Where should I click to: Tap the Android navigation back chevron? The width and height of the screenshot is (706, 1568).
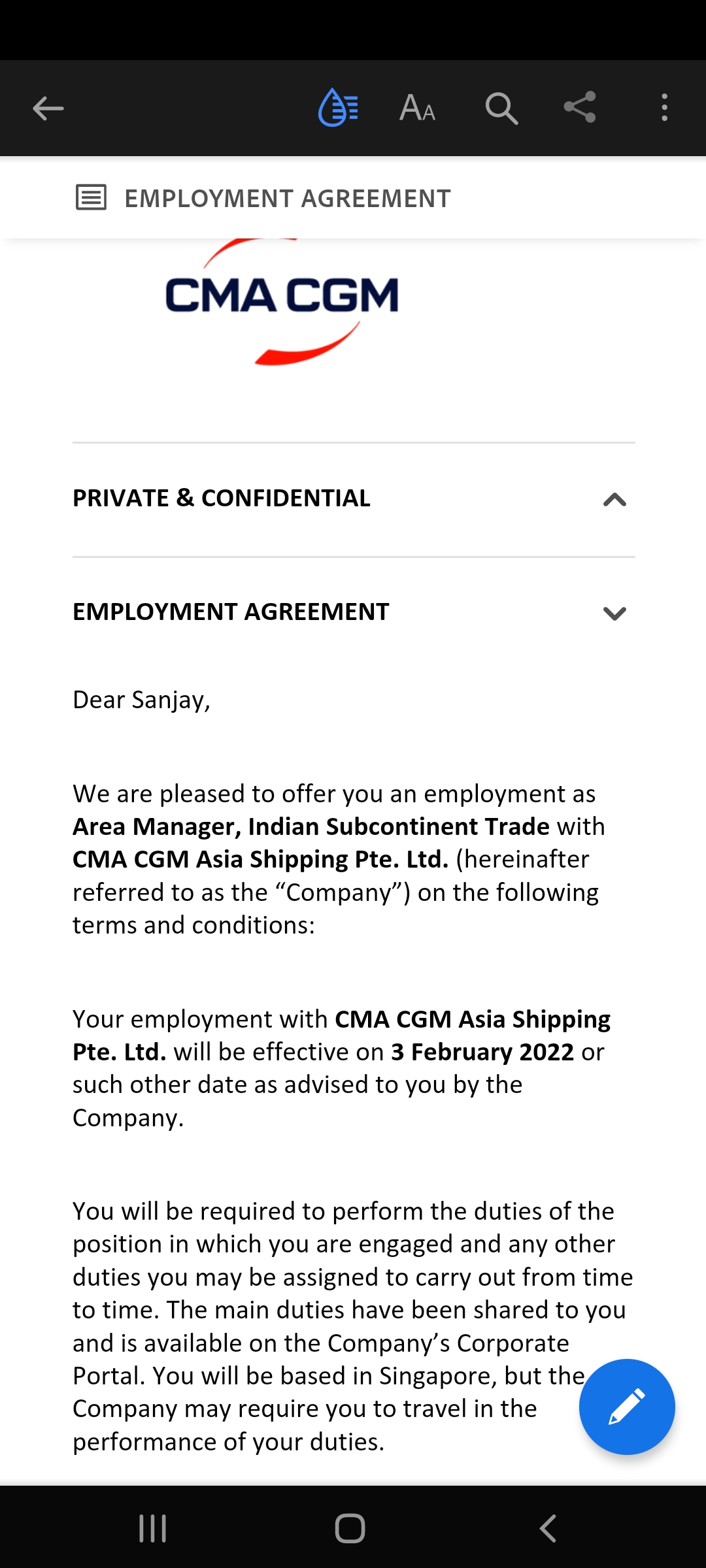coord(548,1529)
